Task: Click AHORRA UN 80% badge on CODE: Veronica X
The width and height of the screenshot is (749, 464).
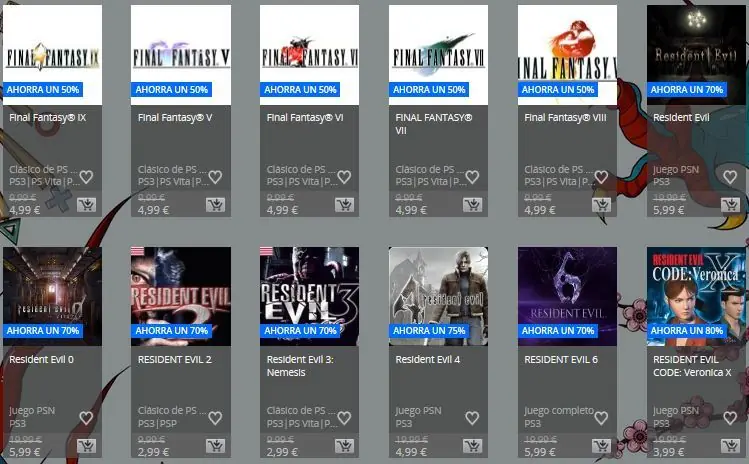Action: pyautogui.click(x=686, y=331)
